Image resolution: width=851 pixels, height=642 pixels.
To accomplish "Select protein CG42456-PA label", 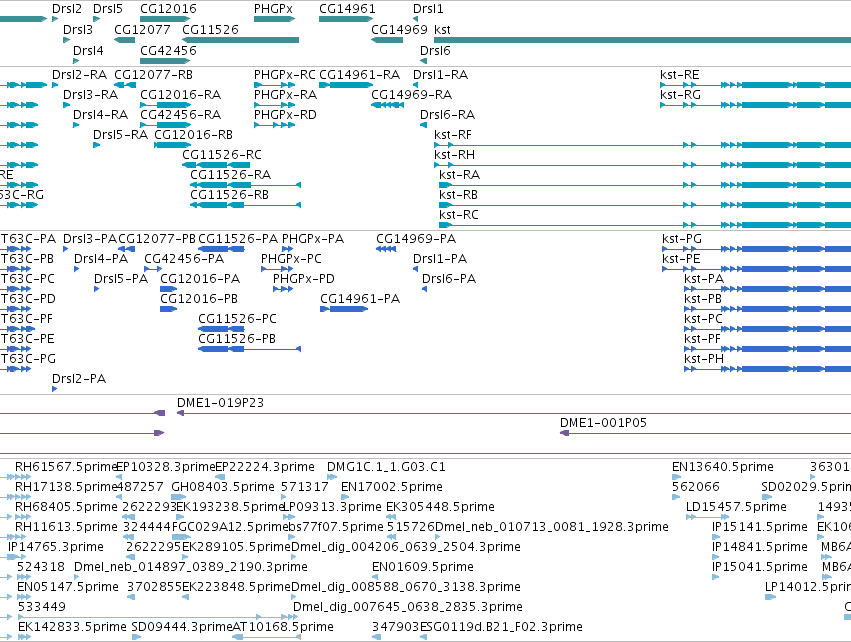I will click(184, 259).
